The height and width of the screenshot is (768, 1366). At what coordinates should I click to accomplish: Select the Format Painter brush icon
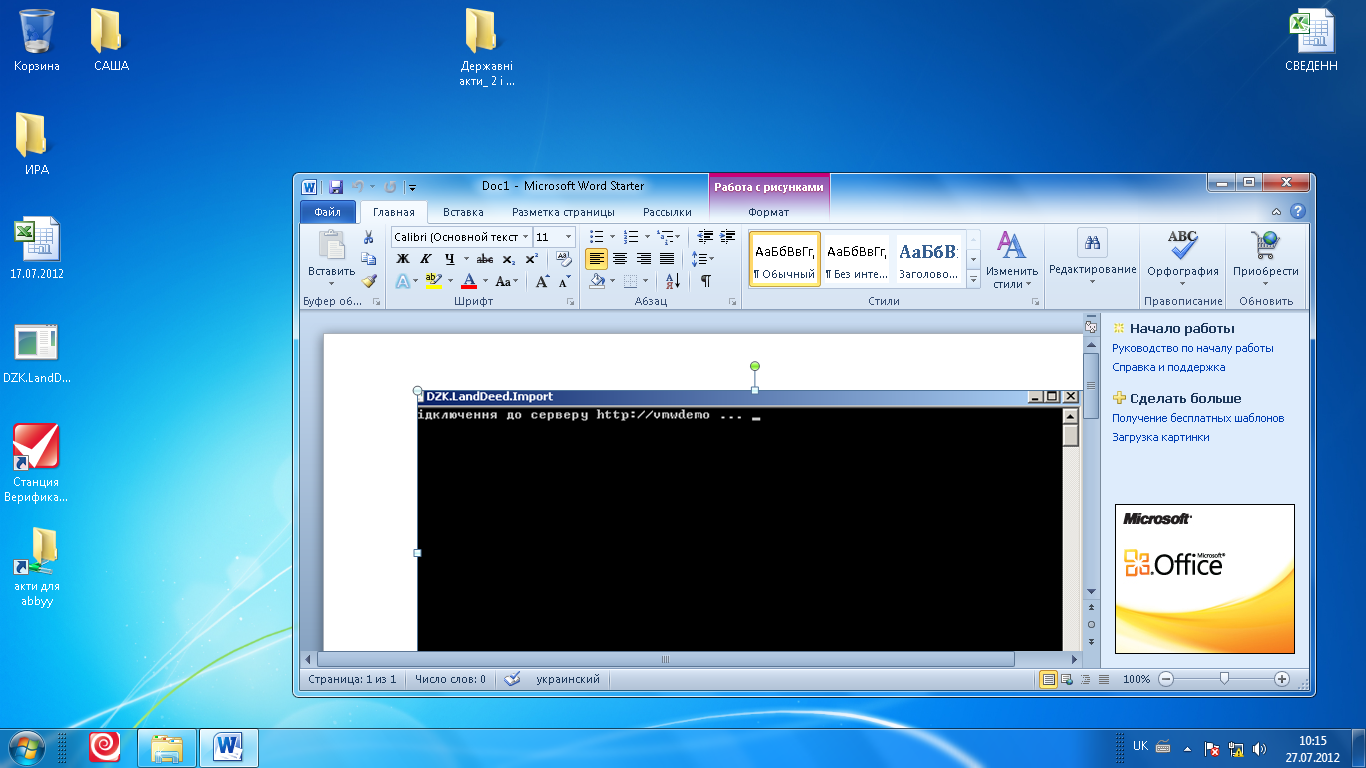pyautogui.click(x=369, y=281)
